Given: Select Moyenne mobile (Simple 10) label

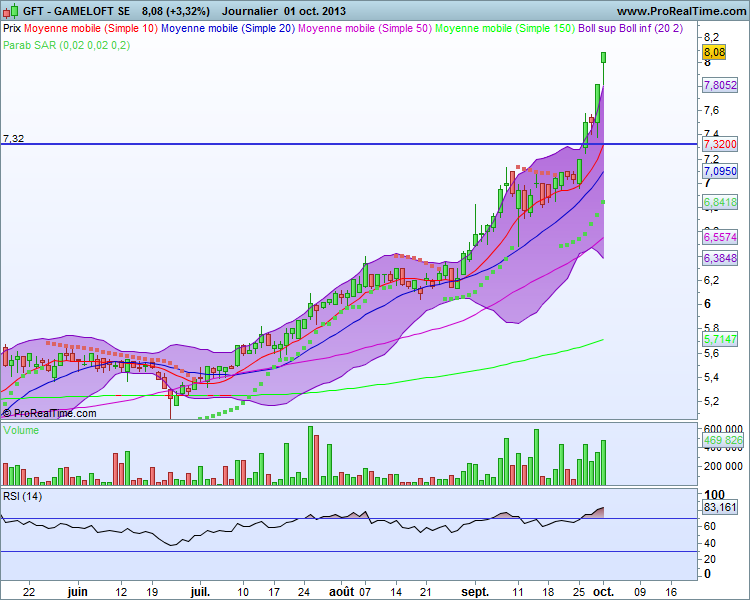Looking at the screenshot, I should pos(91,28).
